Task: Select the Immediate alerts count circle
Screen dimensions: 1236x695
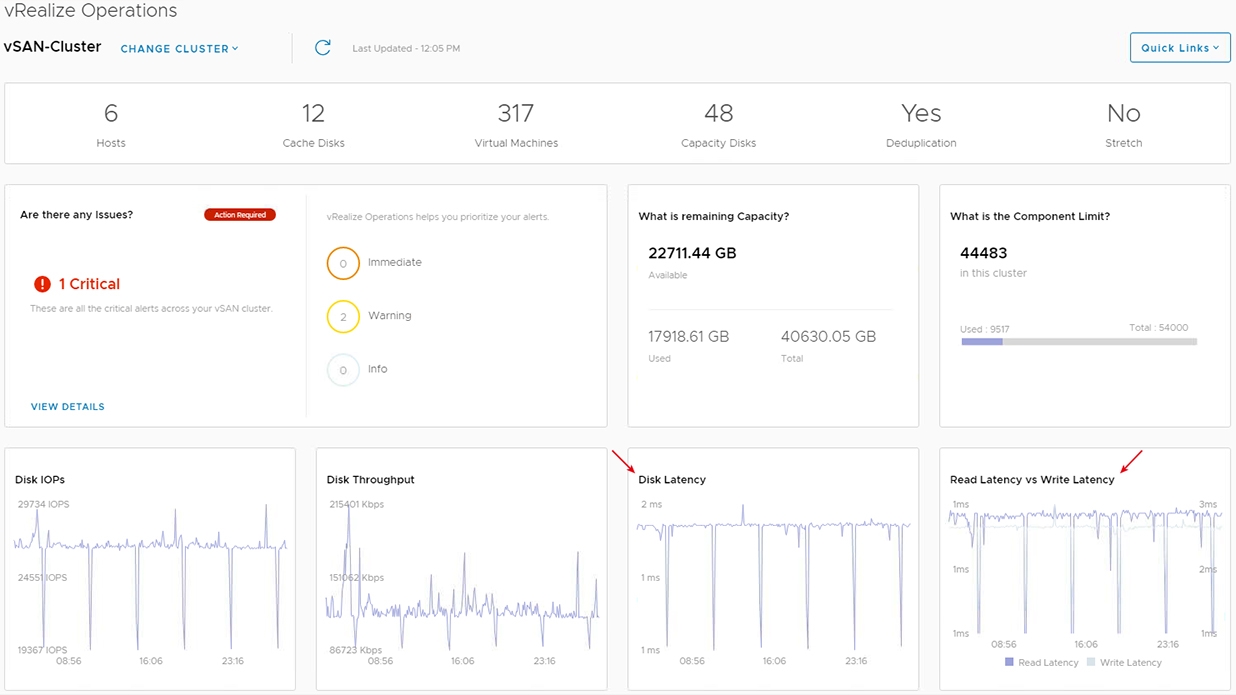Action: 343,263
